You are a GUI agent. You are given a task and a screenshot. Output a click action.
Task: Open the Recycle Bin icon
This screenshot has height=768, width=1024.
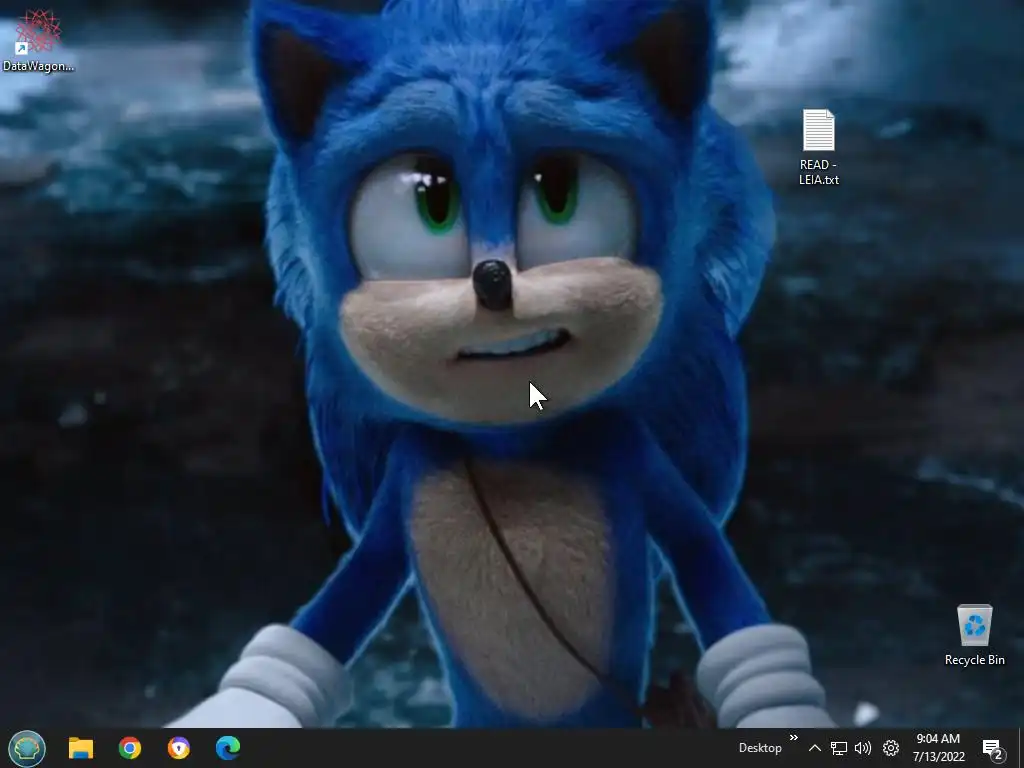(x=974, y=634)
